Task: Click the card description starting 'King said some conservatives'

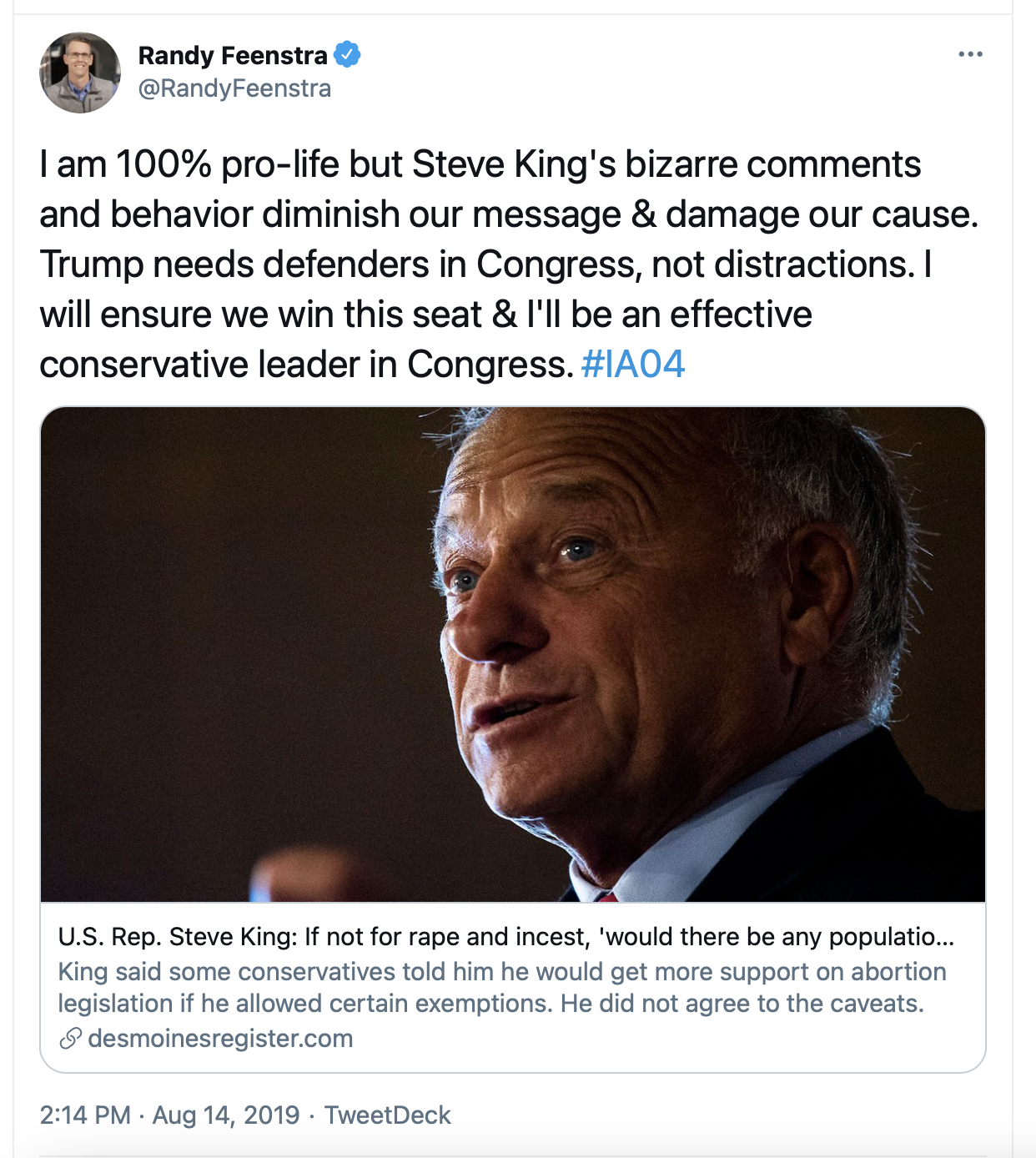Action: click(502, 988)
